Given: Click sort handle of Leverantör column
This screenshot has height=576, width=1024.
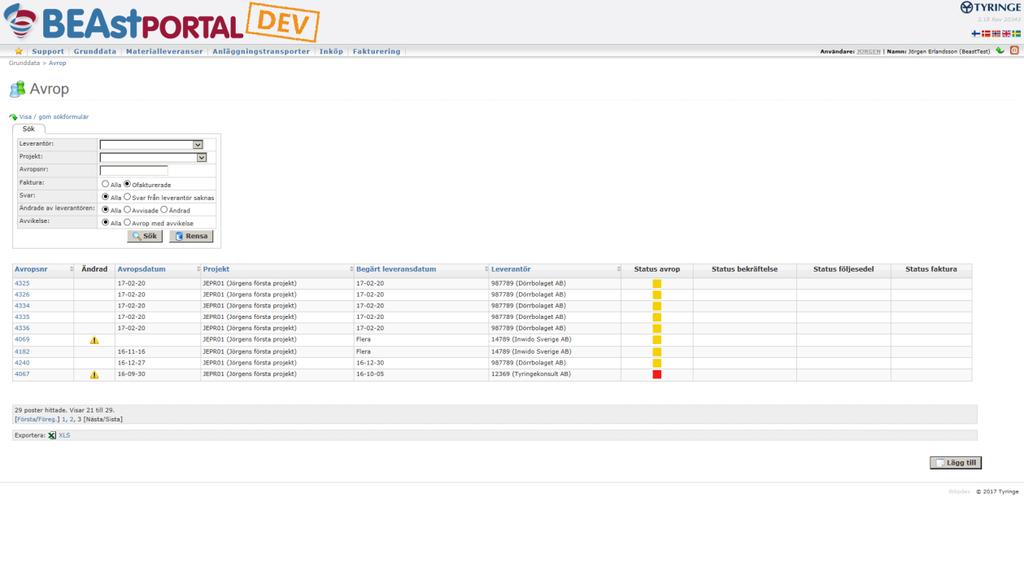Looking at the screenshot, I should tap(618, 269).
